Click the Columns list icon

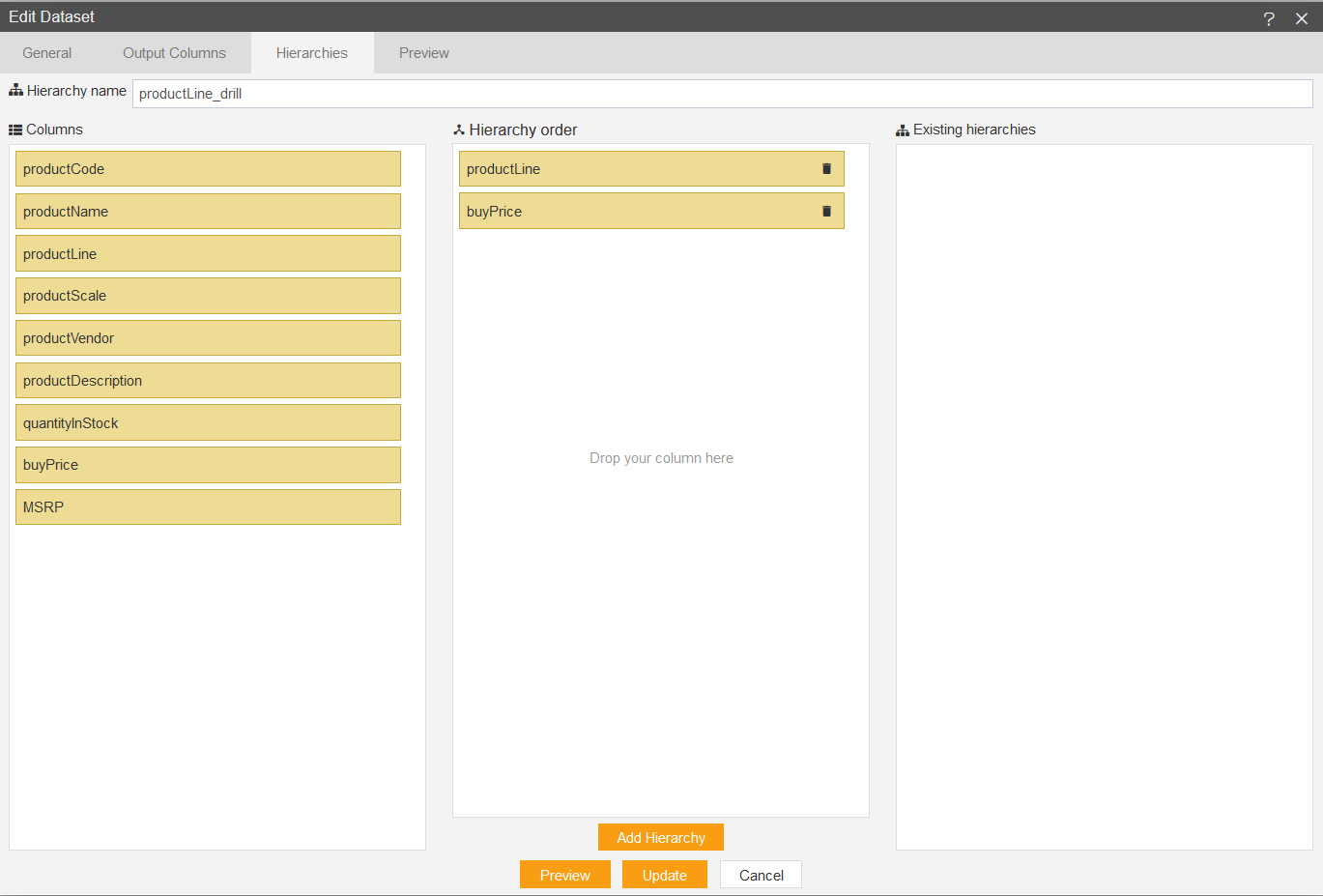coord(15,130)
